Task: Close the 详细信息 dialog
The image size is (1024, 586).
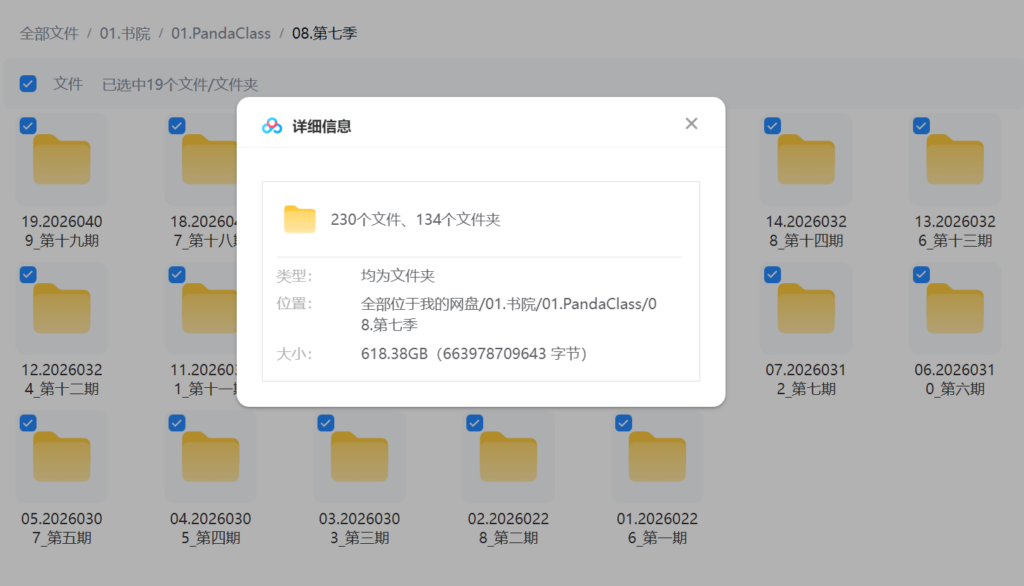Action: [x=691, y=123]
